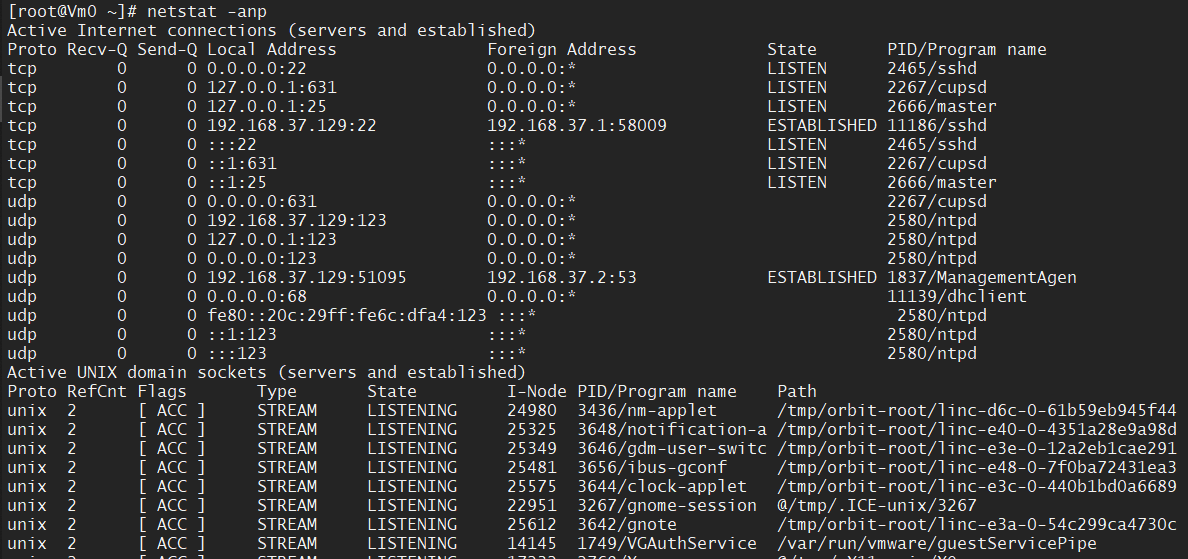Click '192.168.37.129:51095' udp address
The image size is (1188, 559).
coord(307,277)
